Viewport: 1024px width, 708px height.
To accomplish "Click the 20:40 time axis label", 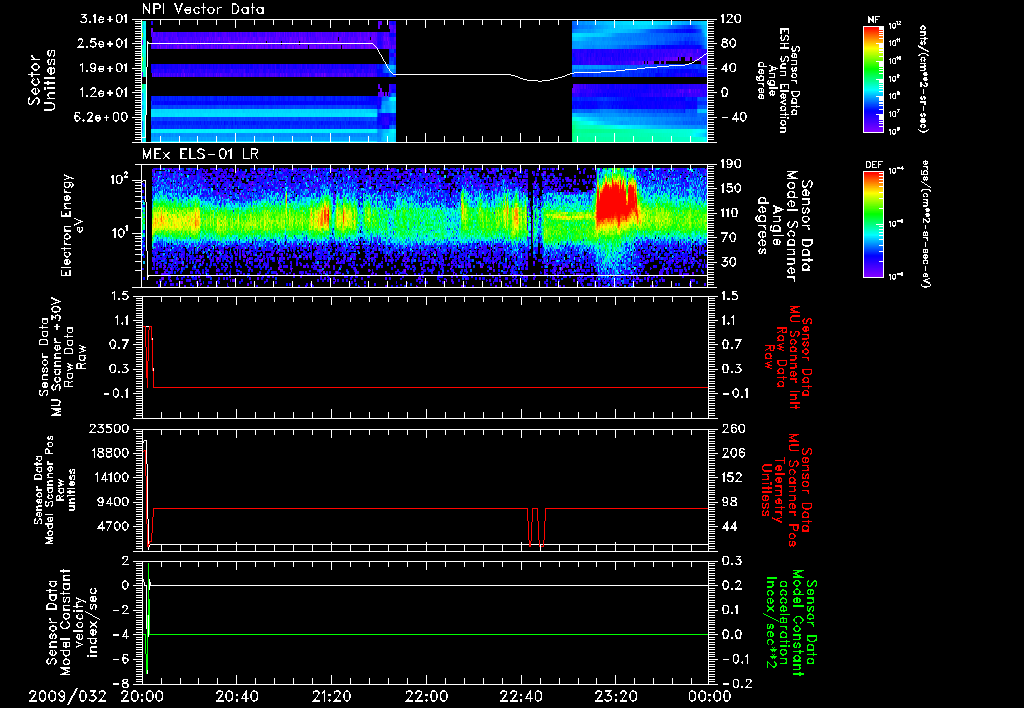I will (237, 695).
